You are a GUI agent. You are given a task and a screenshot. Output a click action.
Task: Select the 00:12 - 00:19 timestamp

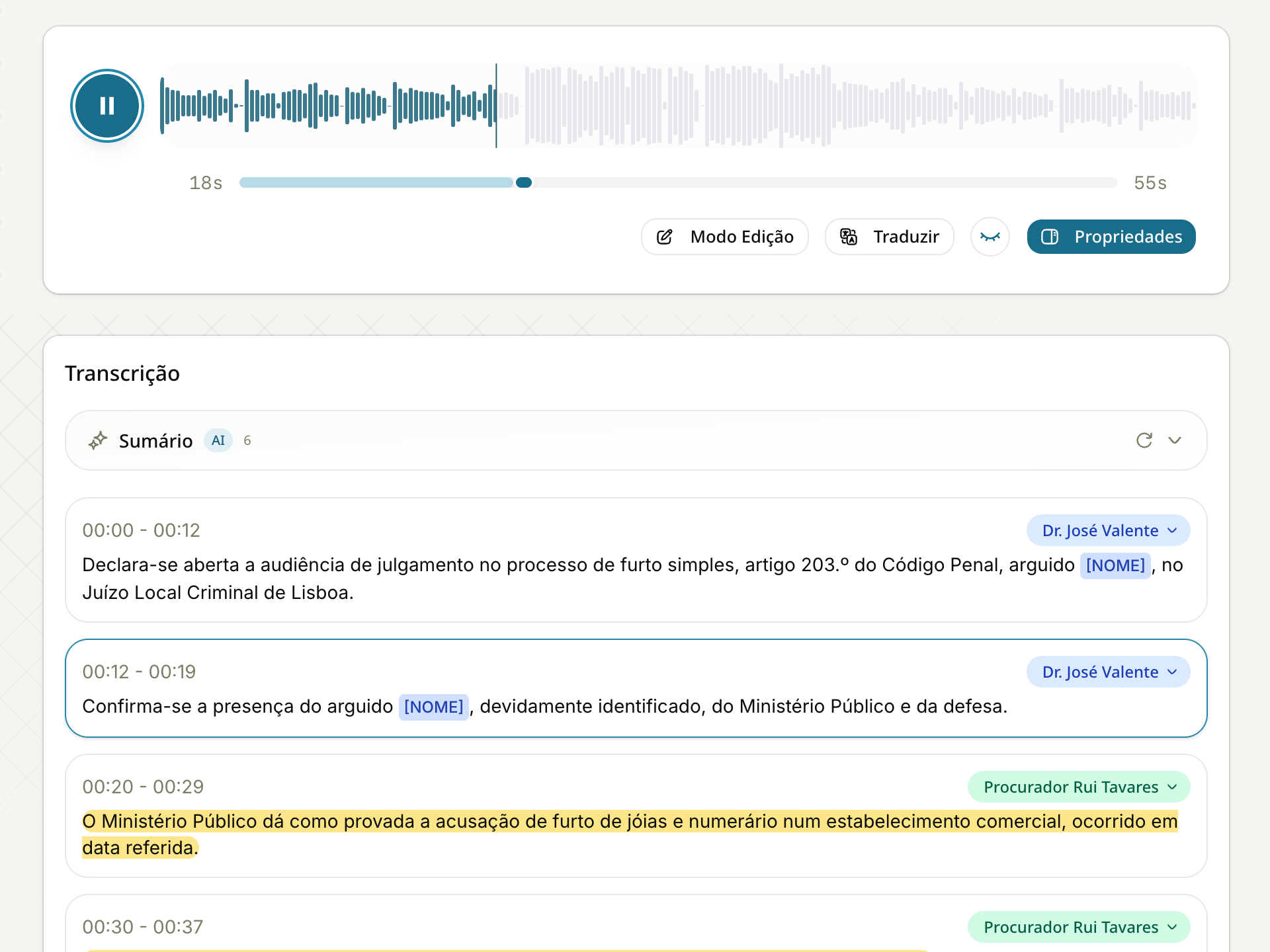coord(139,672)
